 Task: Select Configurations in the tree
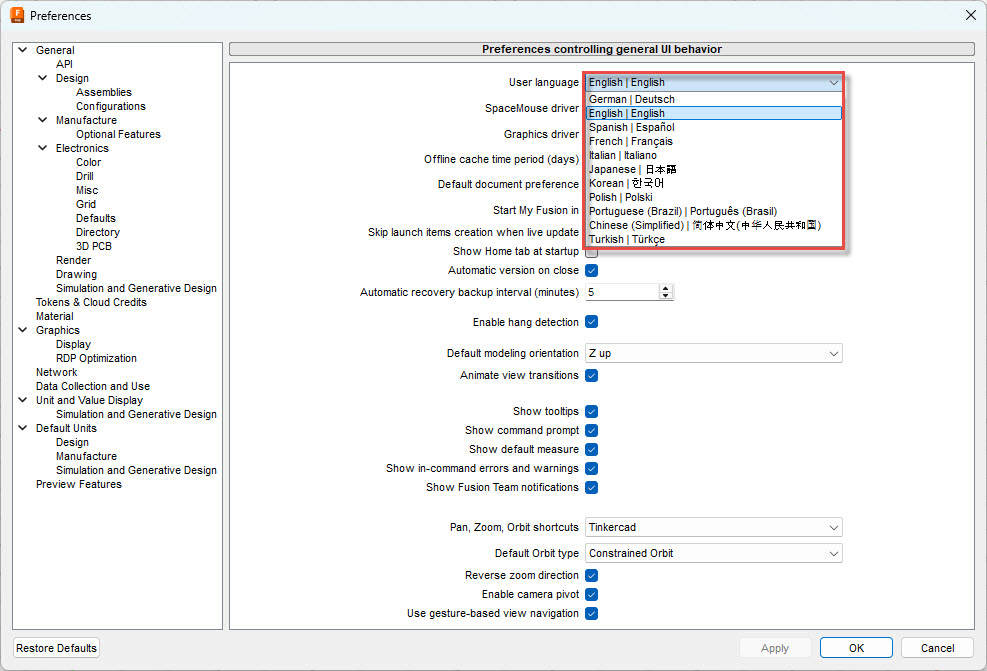coord(111,106)
